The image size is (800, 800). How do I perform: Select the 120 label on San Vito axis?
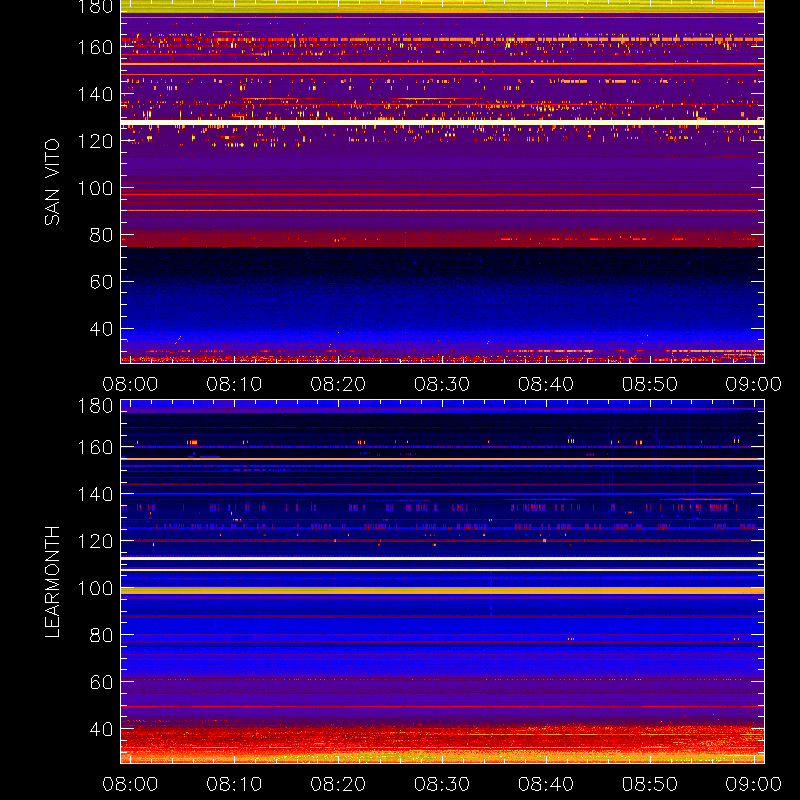[95, 141]
